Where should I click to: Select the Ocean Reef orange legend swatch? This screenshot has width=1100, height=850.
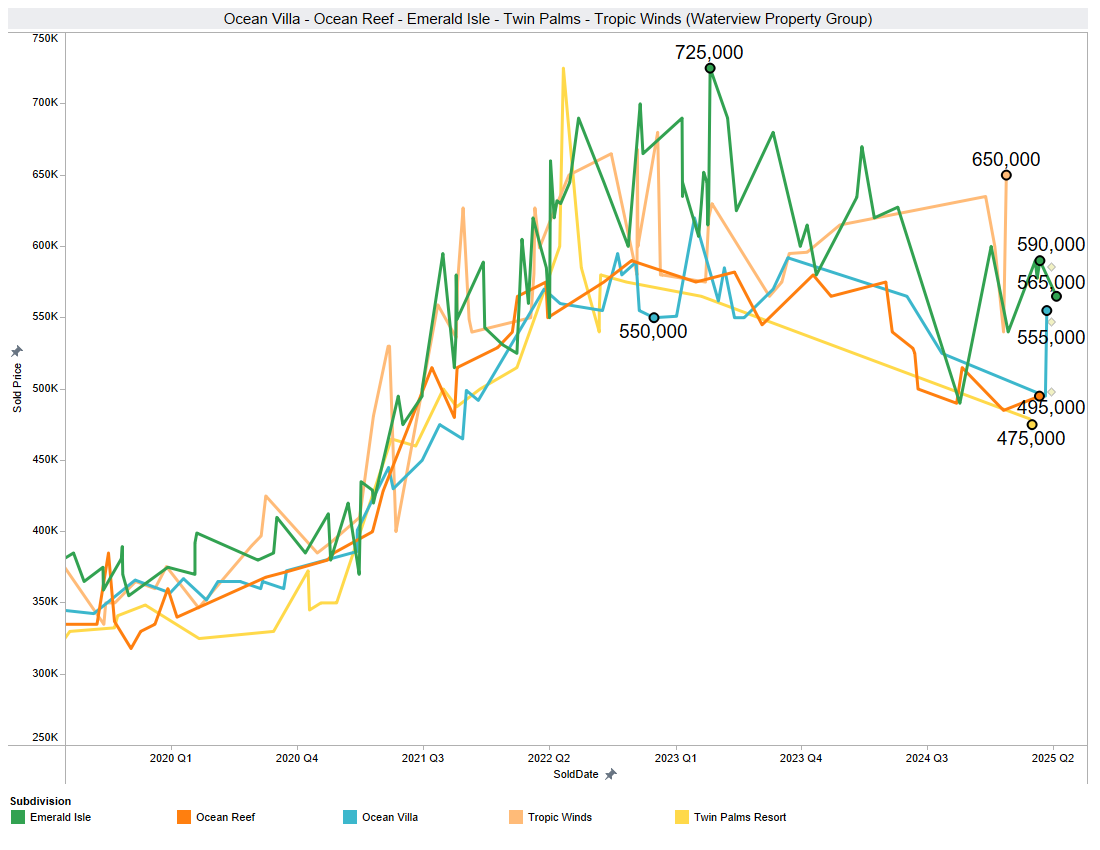(184, 817)
